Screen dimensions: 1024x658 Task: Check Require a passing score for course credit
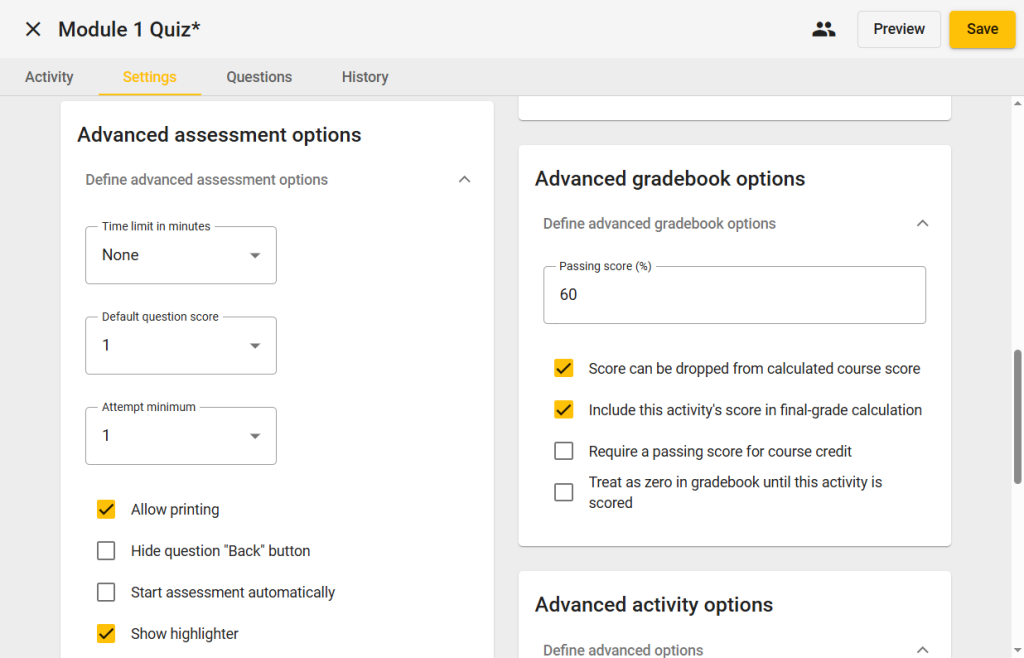(x=564, y=452)
